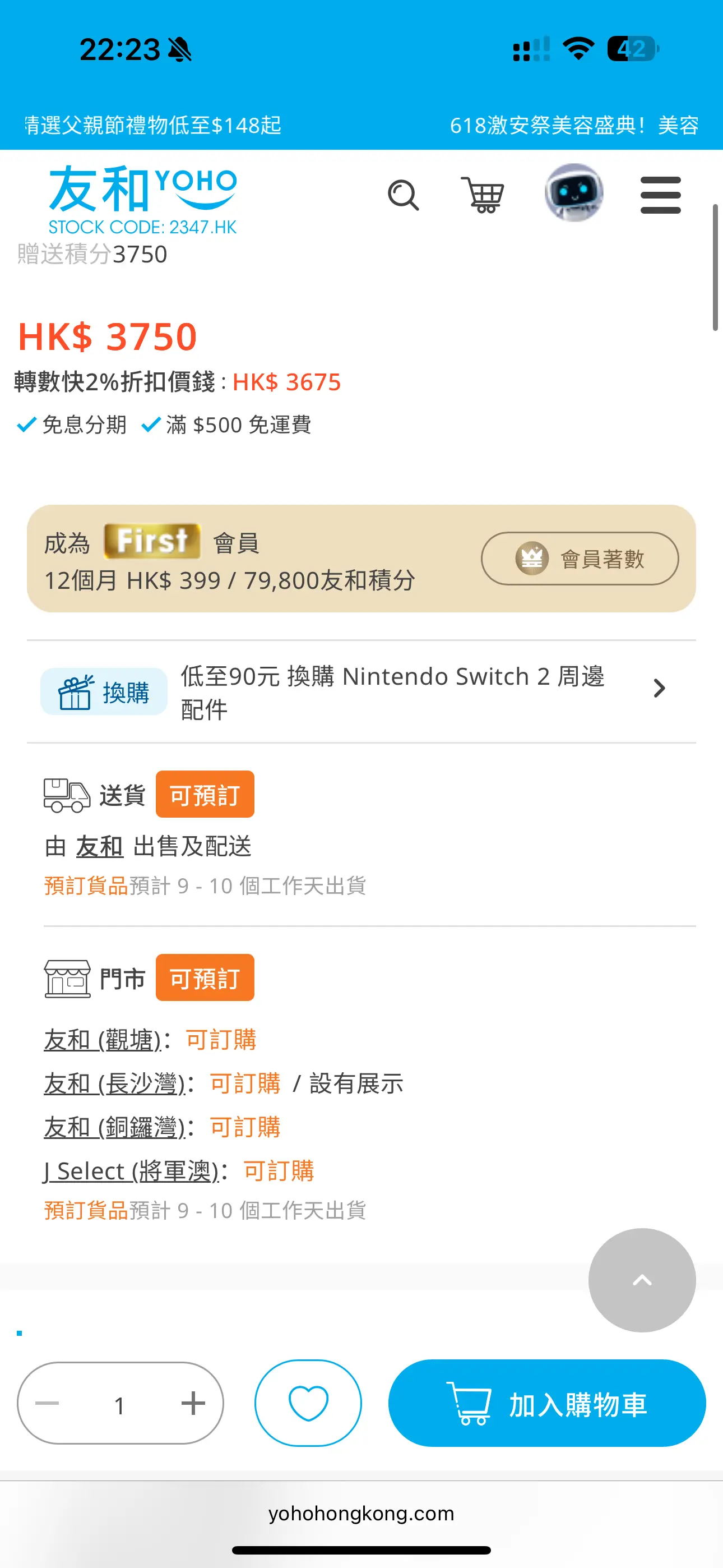This screenshot has height=1568, width=723.
Task: Open the search magnifier icon
Action: 404,195
